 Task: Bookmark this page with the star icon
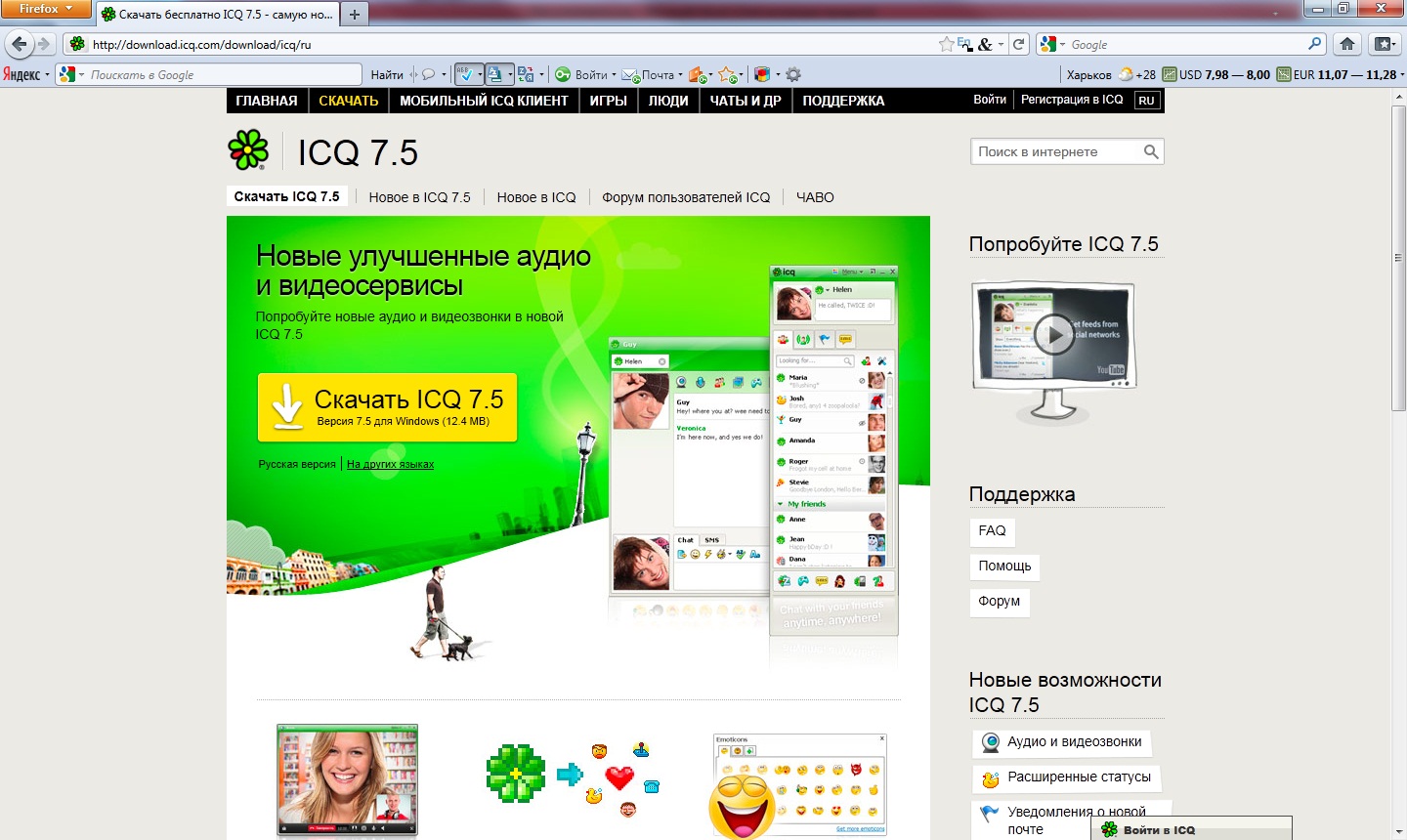click(x=946, y=44)
